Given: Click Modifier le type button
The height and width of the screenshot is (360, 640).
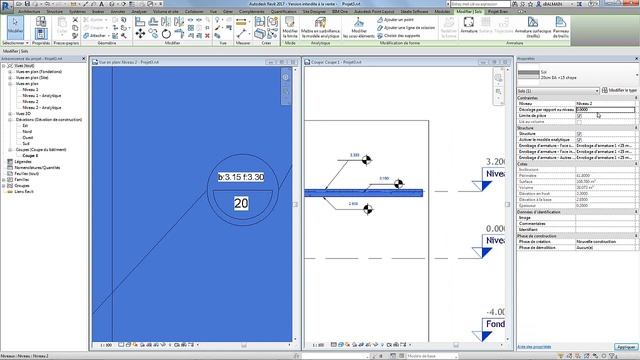Looking at the screenshot, I should click(619, 90).
